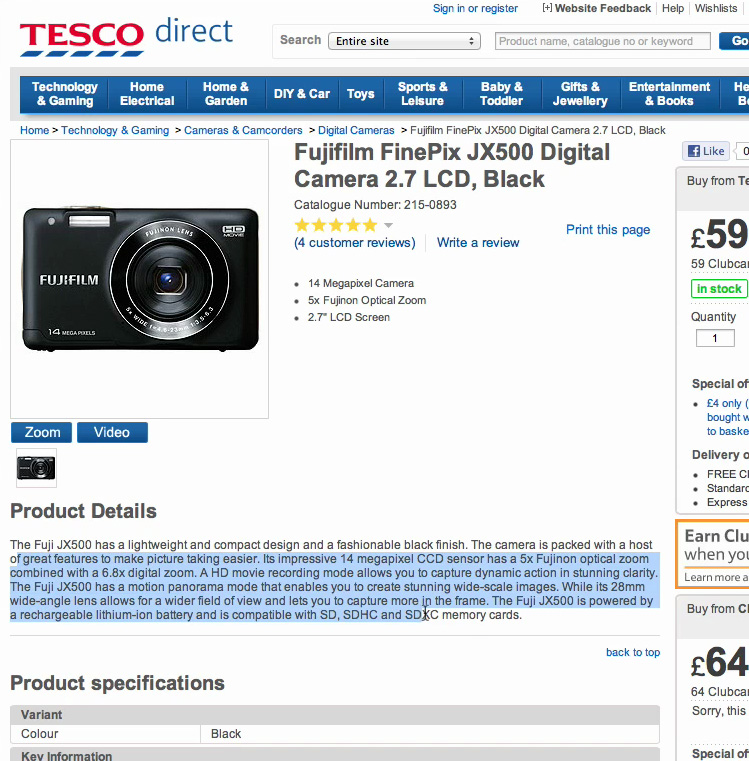749x761 pixels.
Task: Click into the product search field
Action: point(602,41)
